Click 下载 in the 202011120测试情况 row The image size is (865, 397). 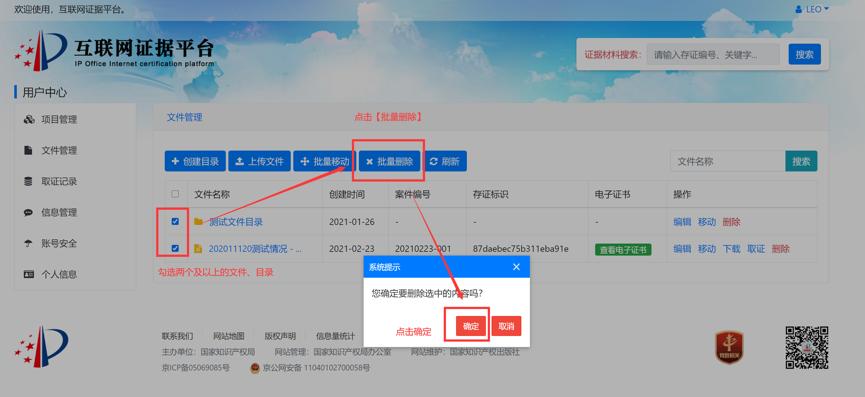tap(731, 249)
